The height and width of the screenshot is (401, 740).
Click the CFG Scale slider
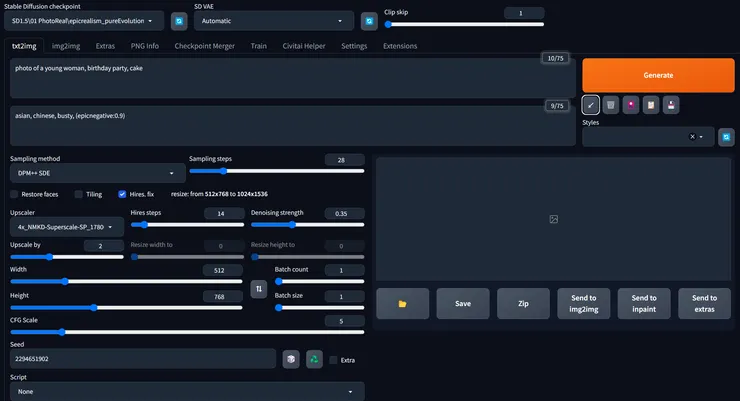pyautogui.click(x=187, y=333)
